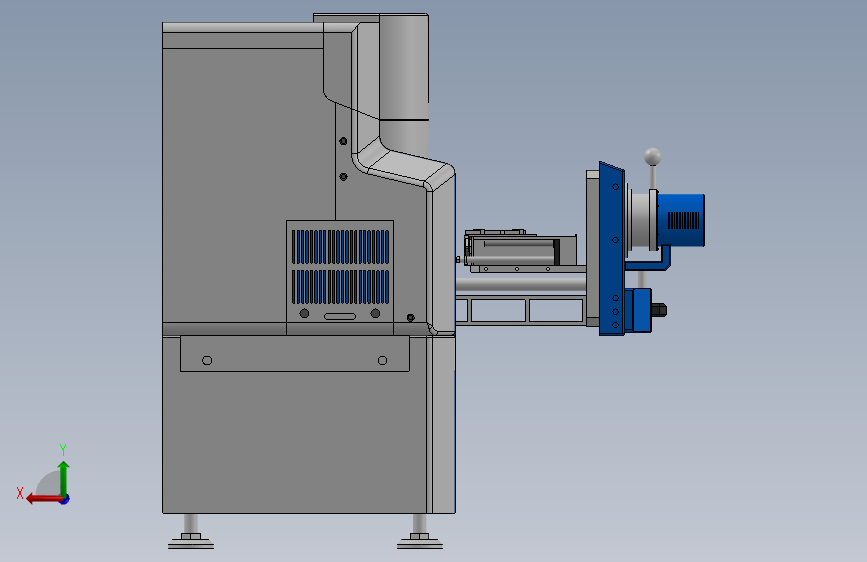This screenshot has height=562, width=867.
Task: Select the black hex bolt beside the blue bracket
Action: pos(659,310)
